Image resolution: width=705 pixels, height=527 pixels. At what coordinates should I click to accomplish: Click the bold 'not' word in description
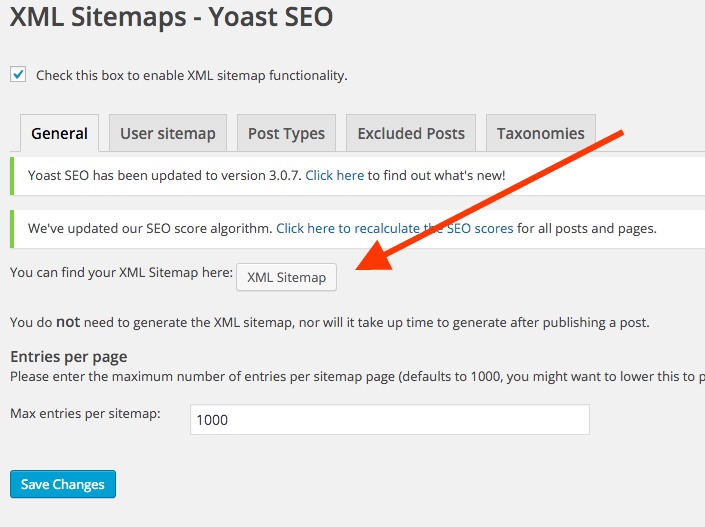tap(67, 322)
